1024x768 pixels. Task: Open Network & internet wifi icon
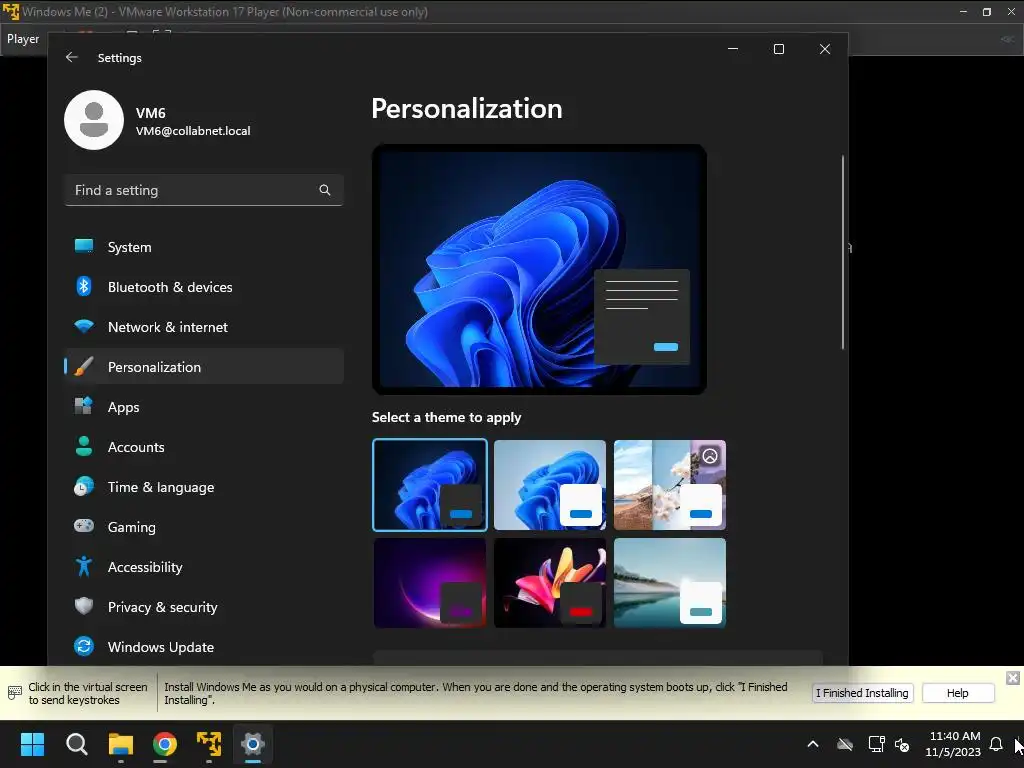84,326
